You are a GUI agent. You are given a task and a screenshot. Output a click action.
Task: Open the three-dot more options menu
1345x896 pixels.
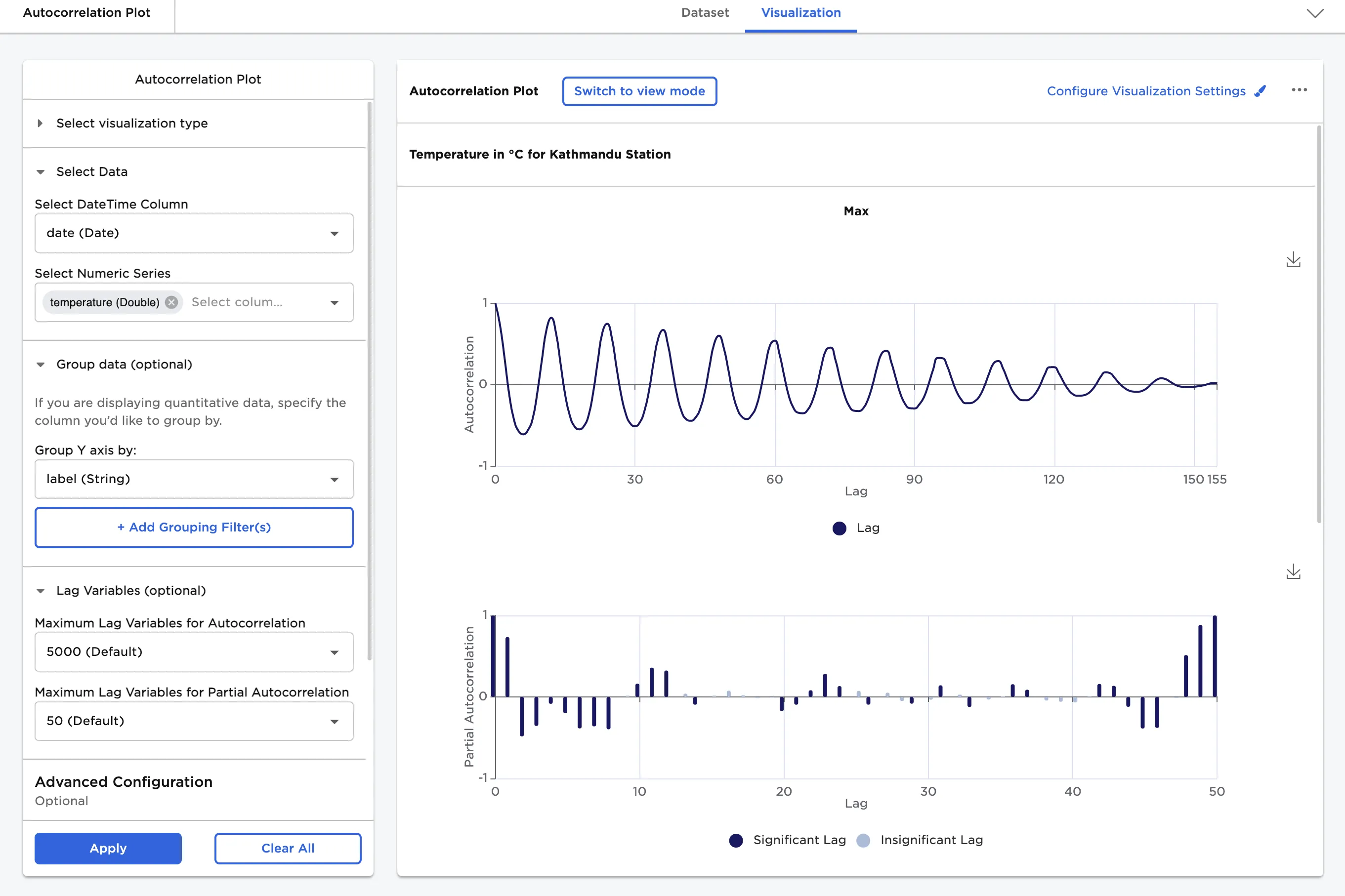tap(1299, 90)
